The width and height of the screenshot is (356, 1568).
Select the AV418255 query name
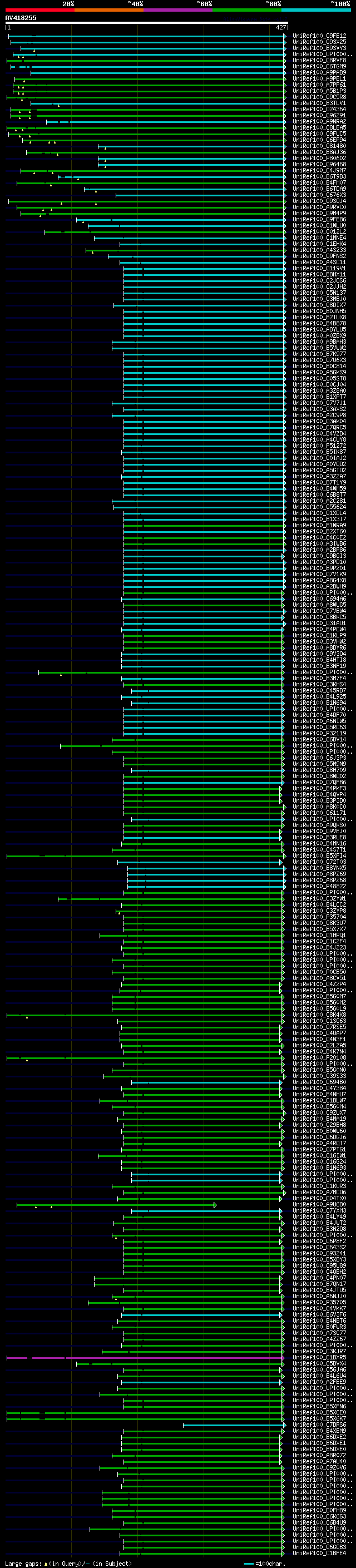click(x=21, y=18)
